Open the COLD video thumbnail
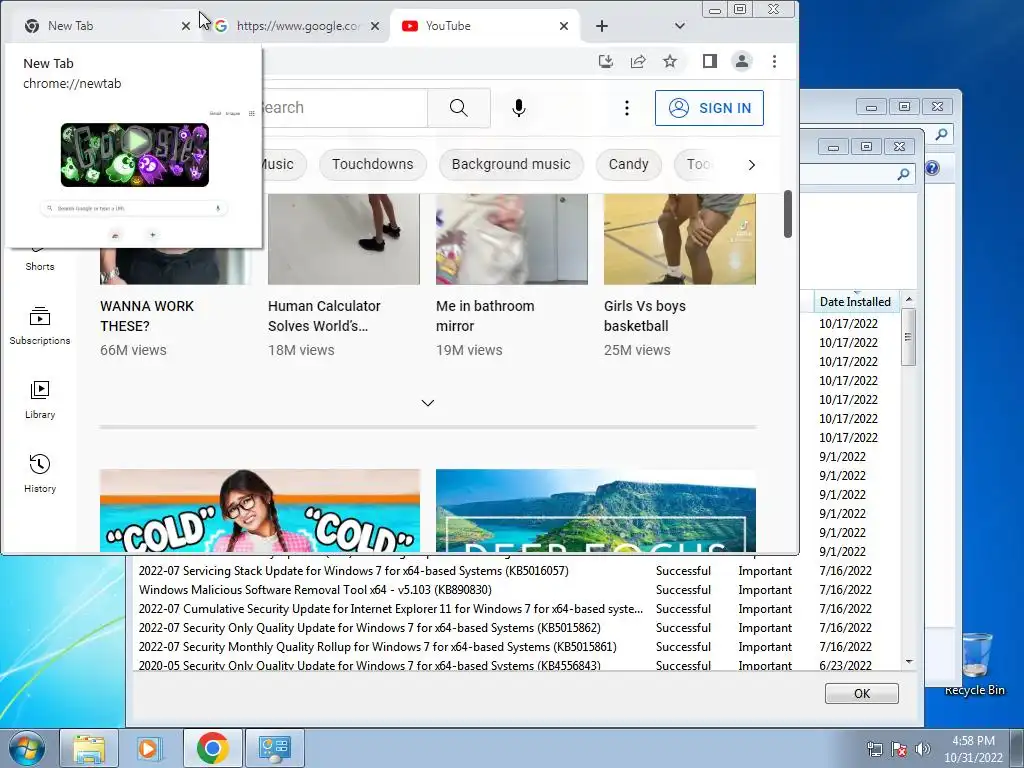 click(260, 511)
